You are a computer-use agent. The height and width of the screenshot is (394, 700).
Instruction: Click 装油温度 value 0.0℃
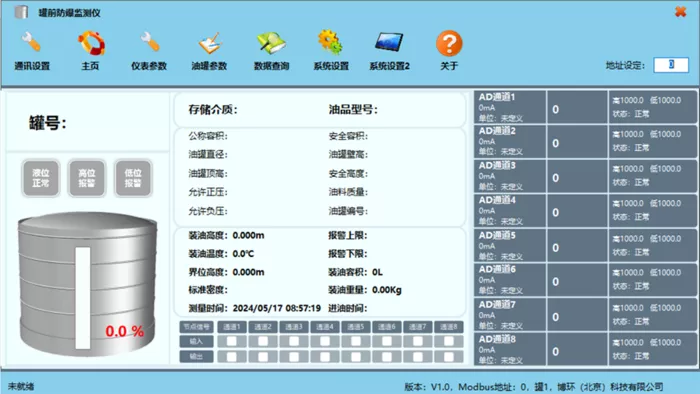click(x=243, y=254)
